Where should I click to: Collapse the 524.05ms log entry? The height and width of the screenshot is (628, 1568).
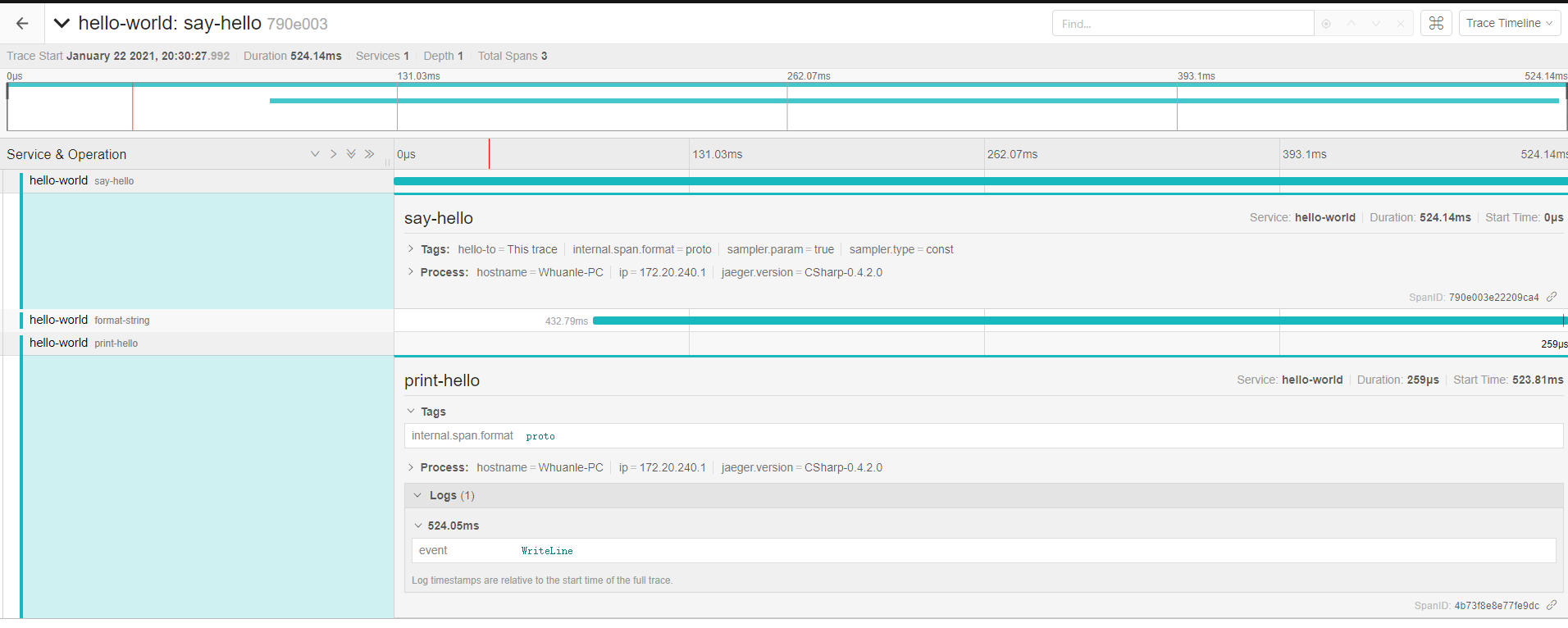(418, 526)
